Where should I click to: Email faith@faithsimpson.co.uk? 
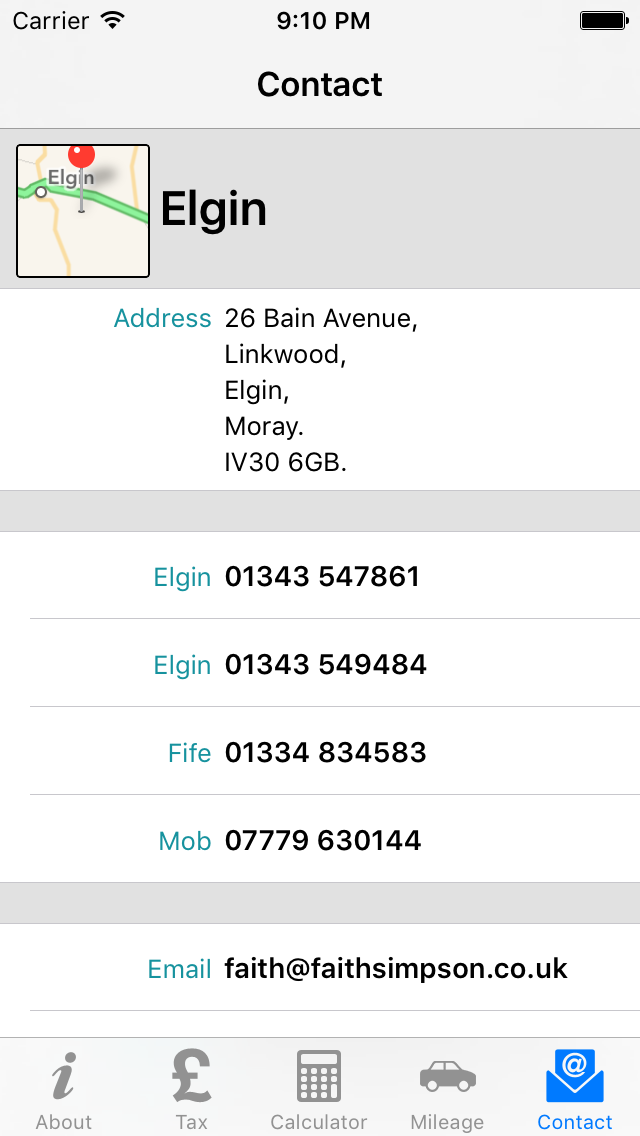[396, 968]
